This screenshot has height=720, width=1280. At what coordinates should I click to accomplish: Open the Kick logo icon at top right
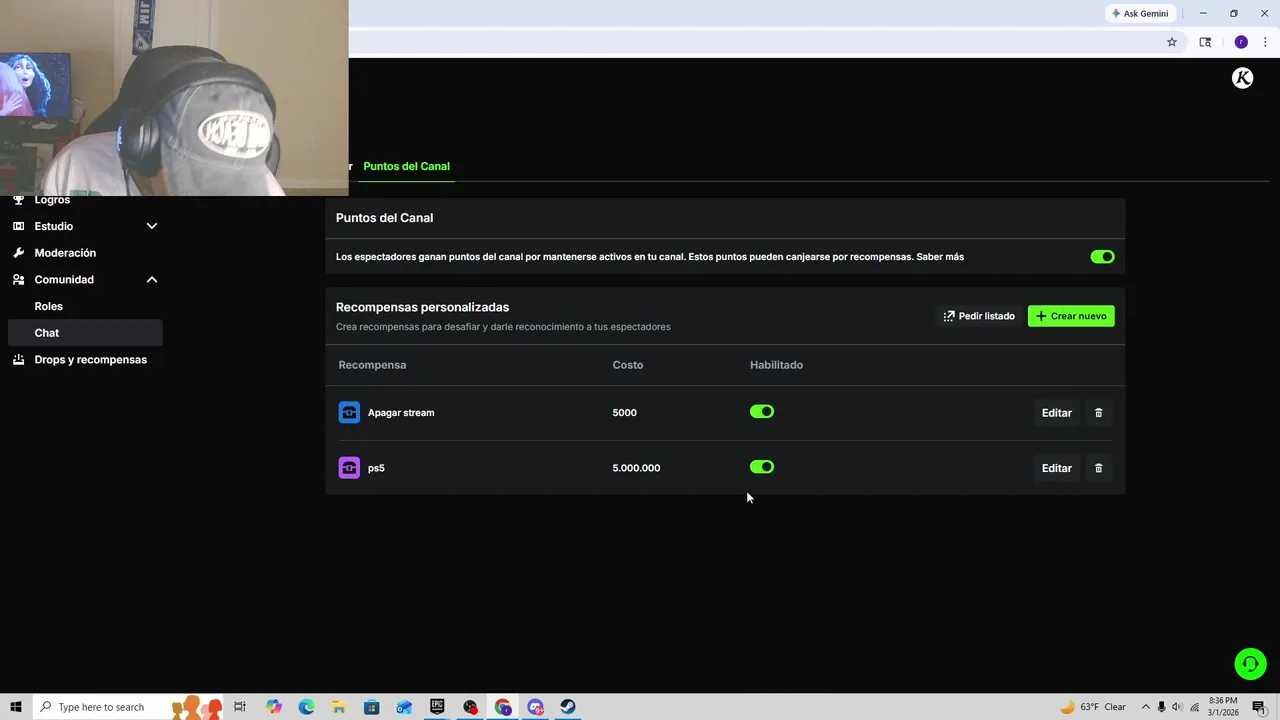tap(1242, 78)
